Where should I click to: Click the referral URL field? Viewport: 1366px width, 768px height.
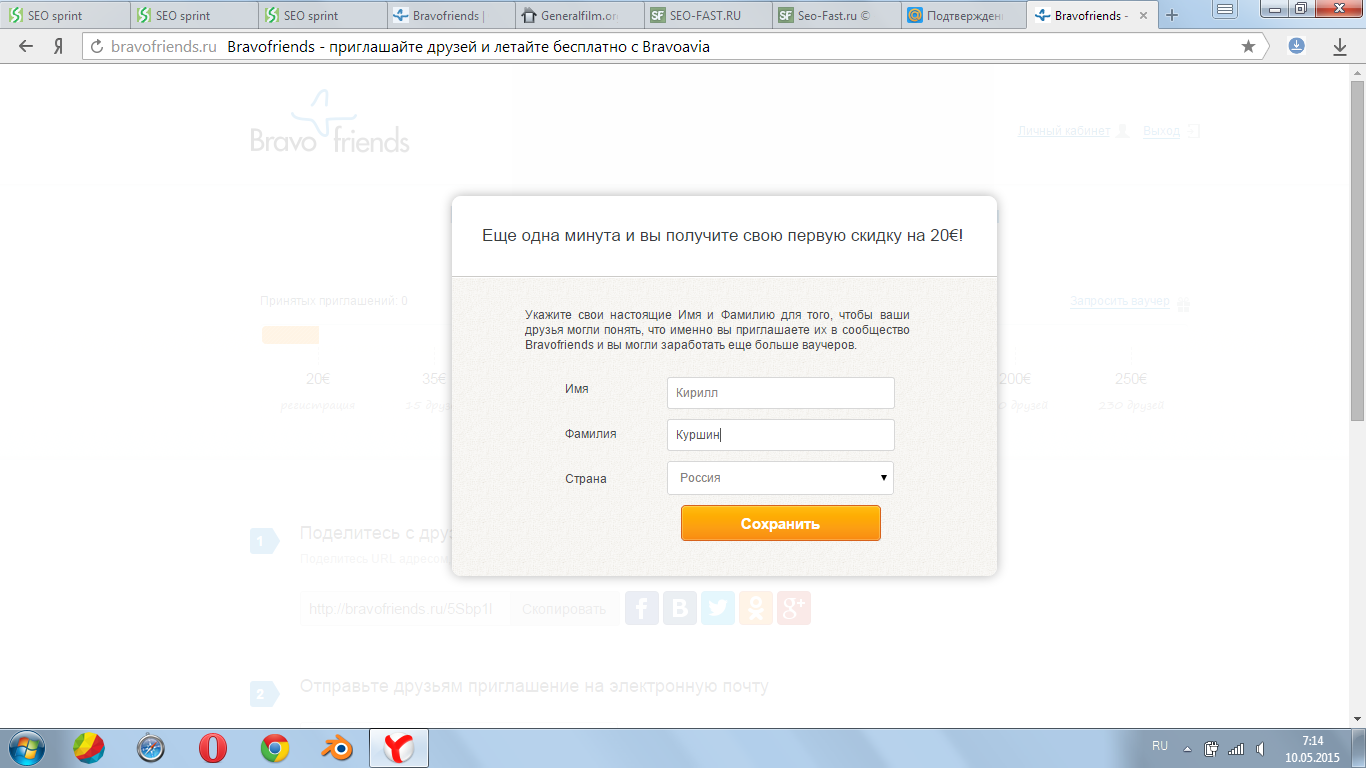(404, 609)
